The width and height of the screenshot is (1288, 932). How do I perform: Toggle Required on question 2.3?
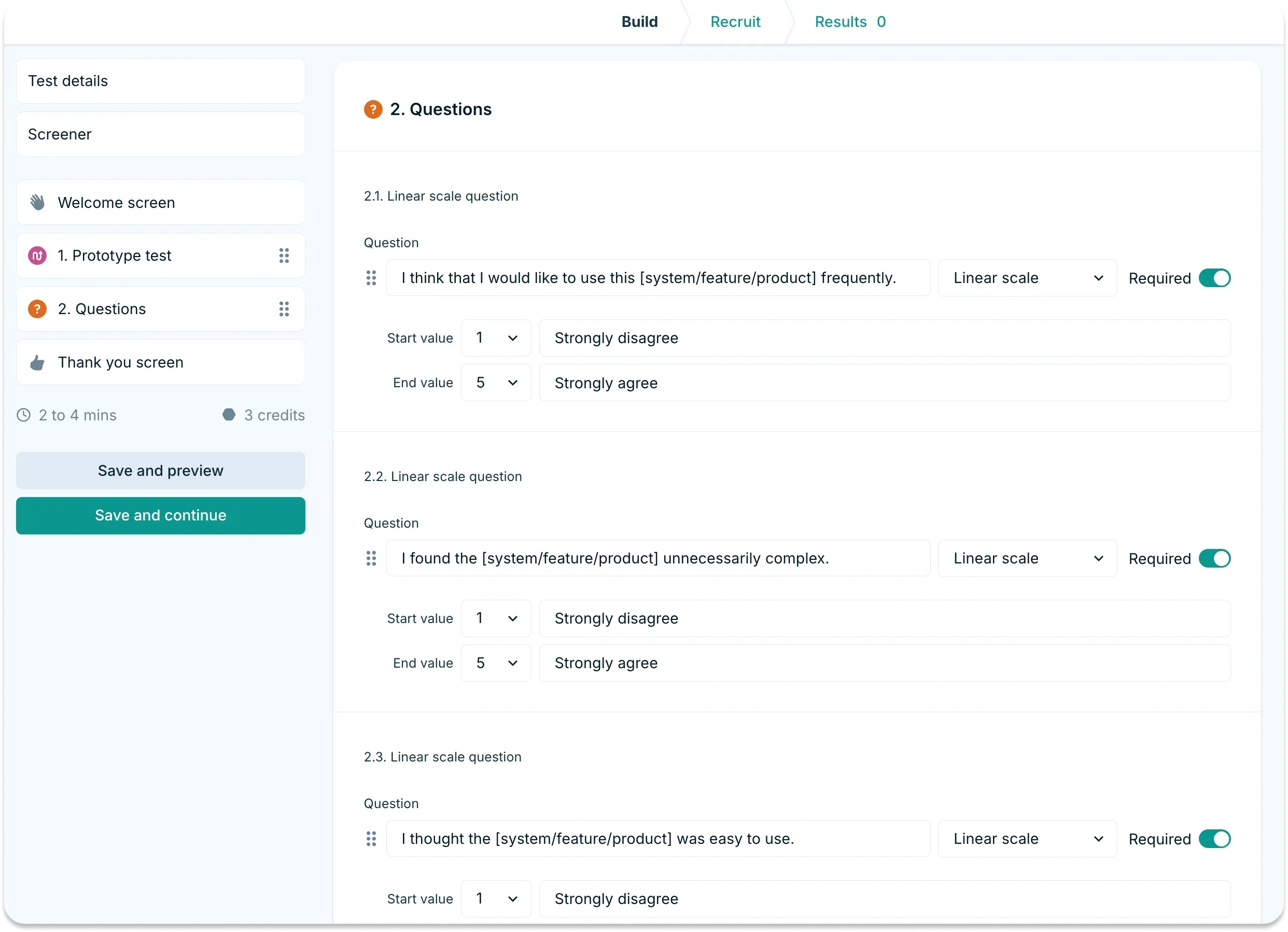pyautogui.click(x=1214, y=838)
